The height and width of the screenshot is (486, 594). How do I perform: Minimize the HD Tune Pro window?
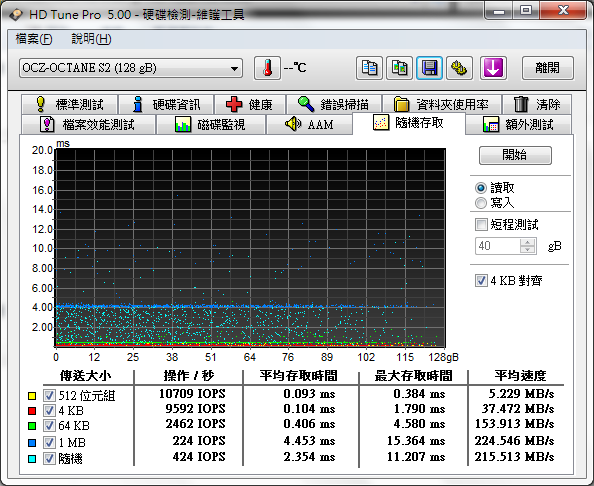pos(499,11)
